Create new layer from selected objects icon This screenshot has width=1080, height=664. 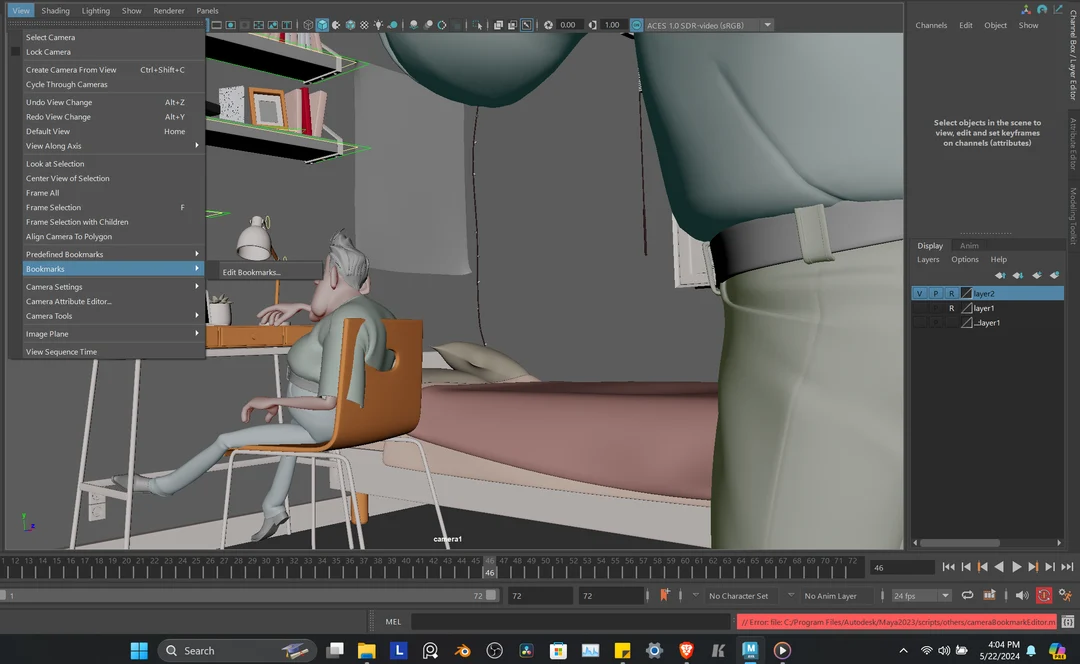click(1054, 275)
